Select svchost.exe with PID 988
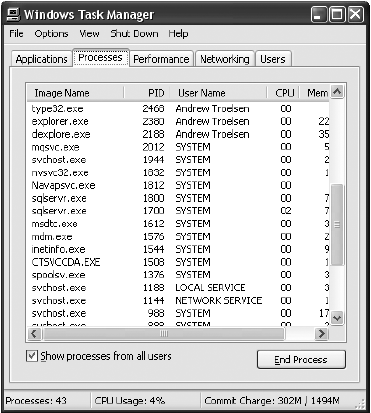 [179, 313]
